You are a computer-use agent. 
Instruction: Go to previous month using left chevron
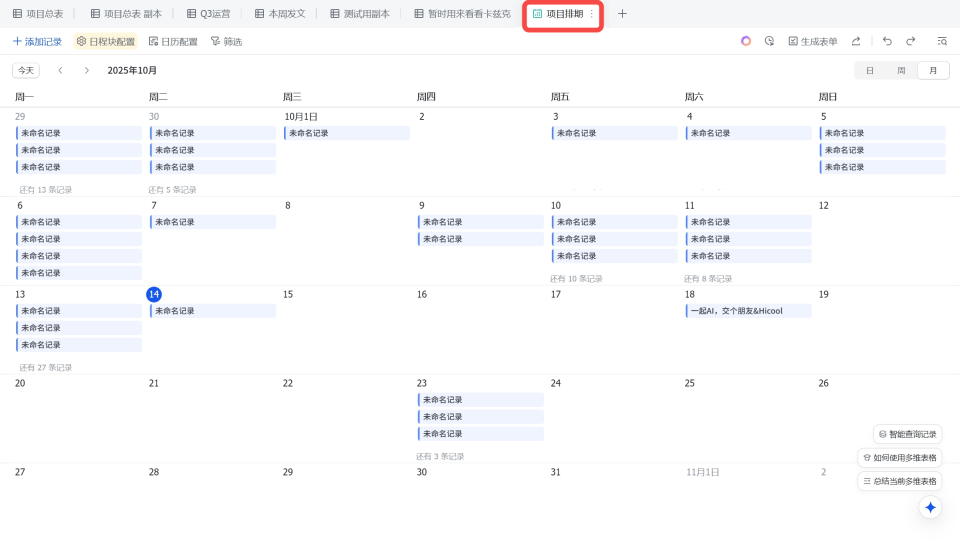(x=60, y=70)
